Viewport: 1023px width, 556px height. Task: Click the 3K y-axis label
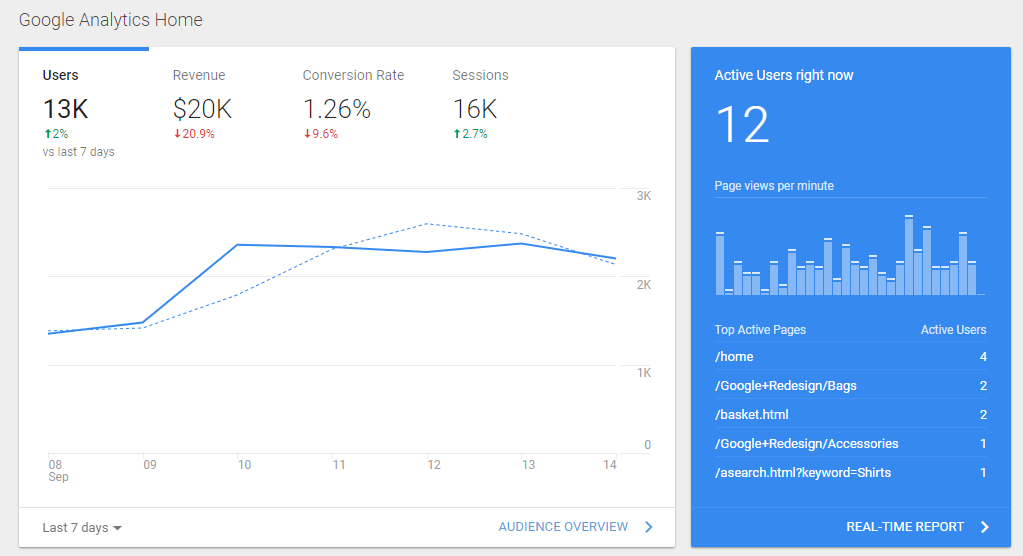tap(644, 196)
